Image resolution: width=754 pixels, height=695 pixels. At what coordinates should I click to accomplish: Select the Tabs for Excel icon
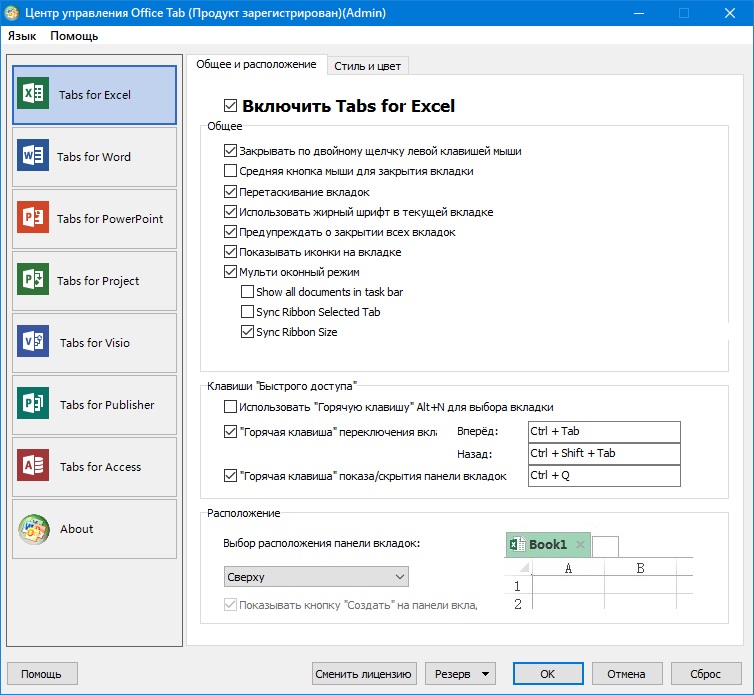[33, 94]
